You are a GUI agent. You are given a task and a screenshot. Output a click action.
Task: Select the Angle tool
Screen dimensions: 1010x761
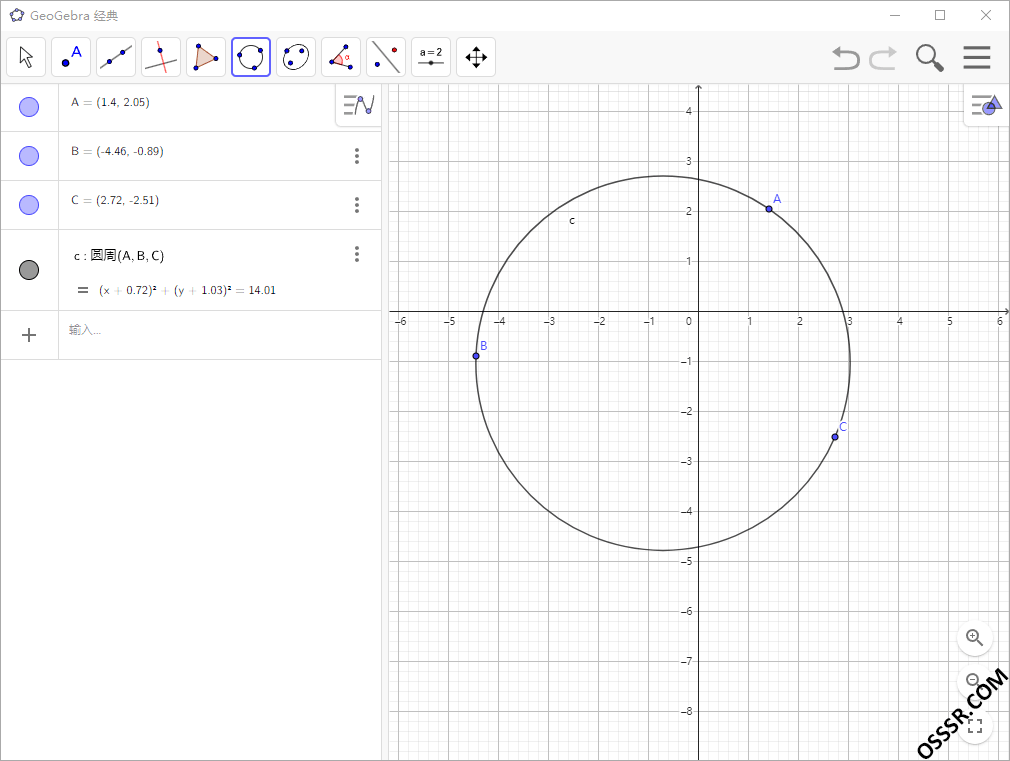pos(341,57)
